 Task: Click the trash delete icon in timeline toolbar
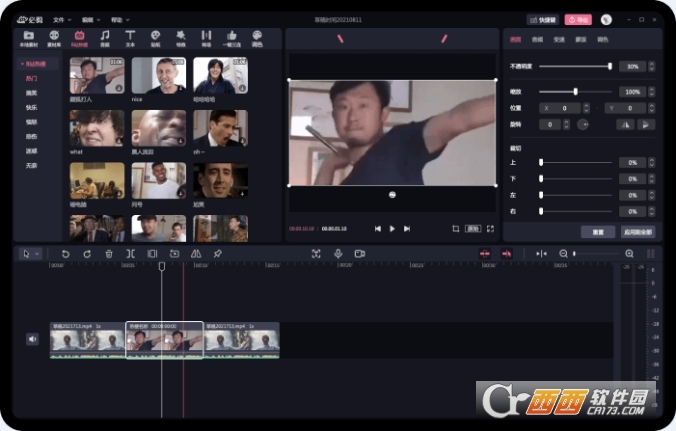(109, 254)
